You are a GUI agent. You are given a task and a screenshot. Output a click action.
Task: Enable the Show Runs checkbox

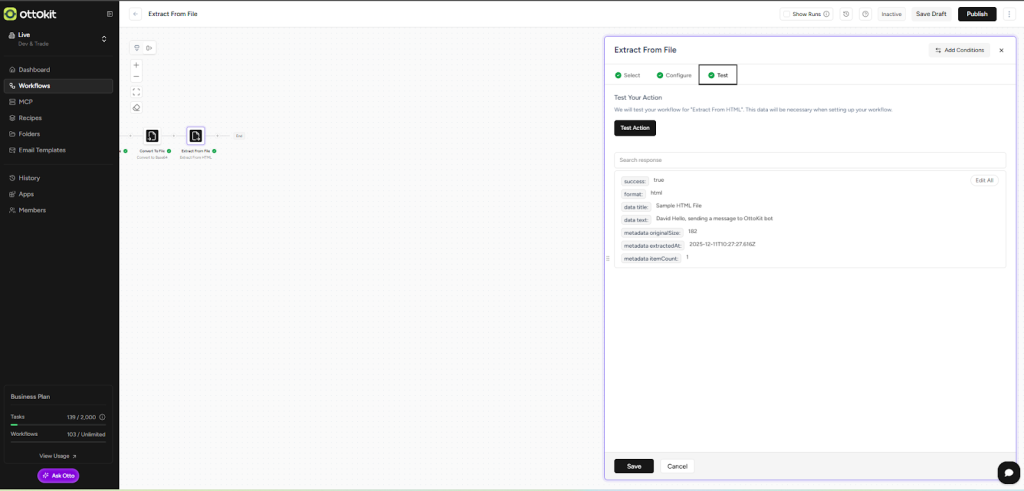coord(787,14)
